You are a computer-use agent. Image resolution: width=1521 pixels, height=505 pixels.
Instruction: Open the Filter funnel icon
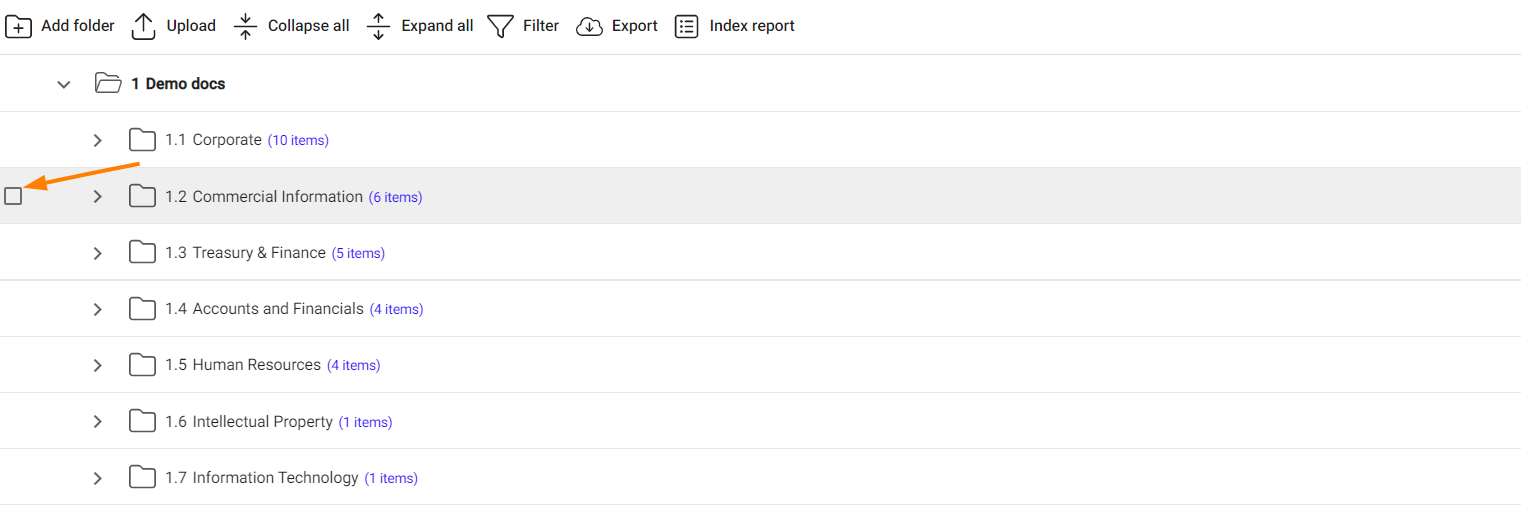pos(500,26)
